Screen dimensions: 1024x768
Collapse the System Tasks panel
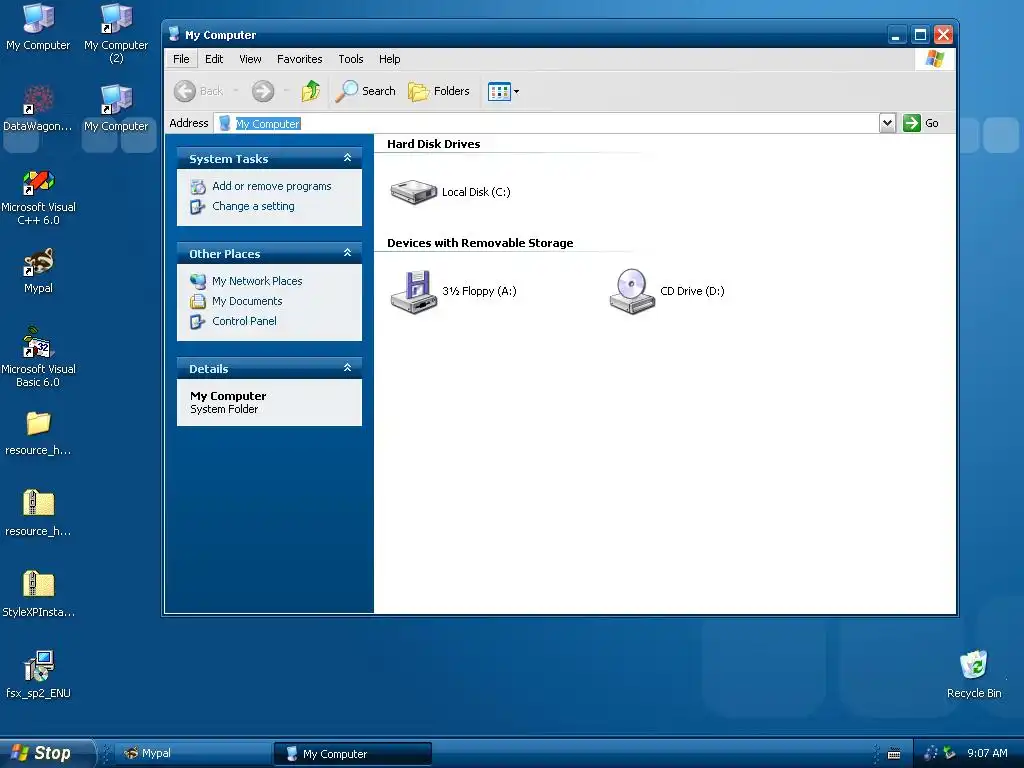coord(347,158)
